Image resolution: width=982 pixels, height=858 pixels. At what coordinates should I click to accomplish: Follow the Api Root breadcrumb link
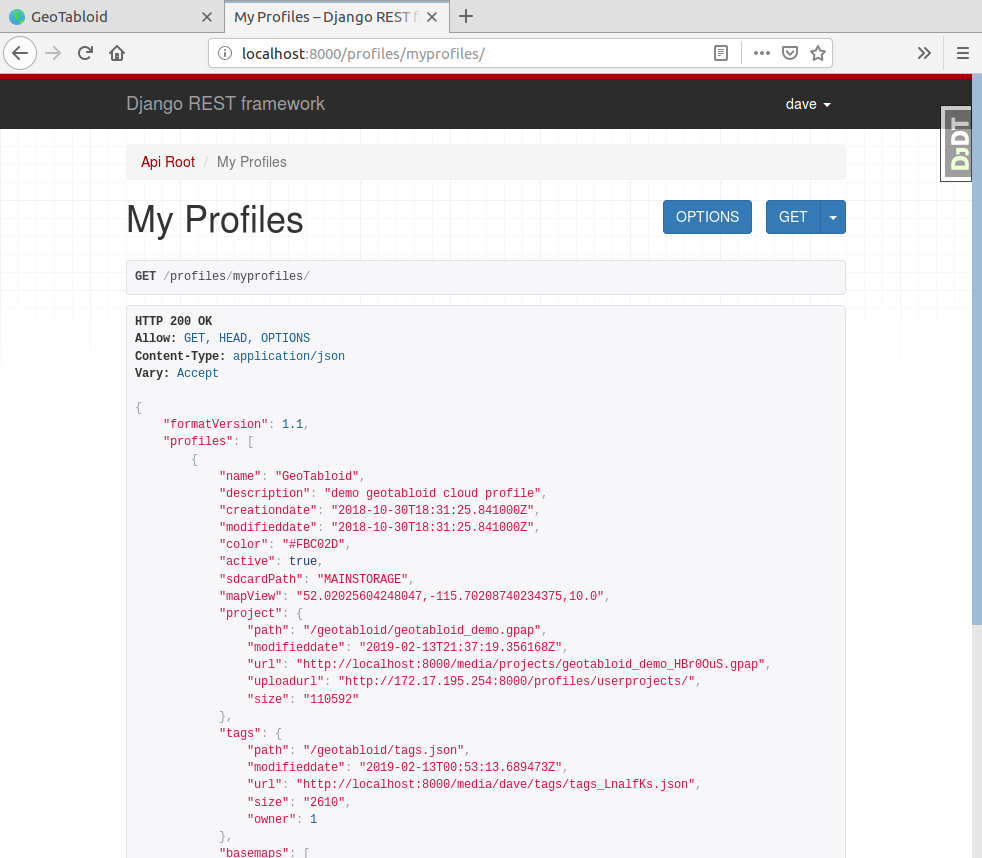point(168,162)
